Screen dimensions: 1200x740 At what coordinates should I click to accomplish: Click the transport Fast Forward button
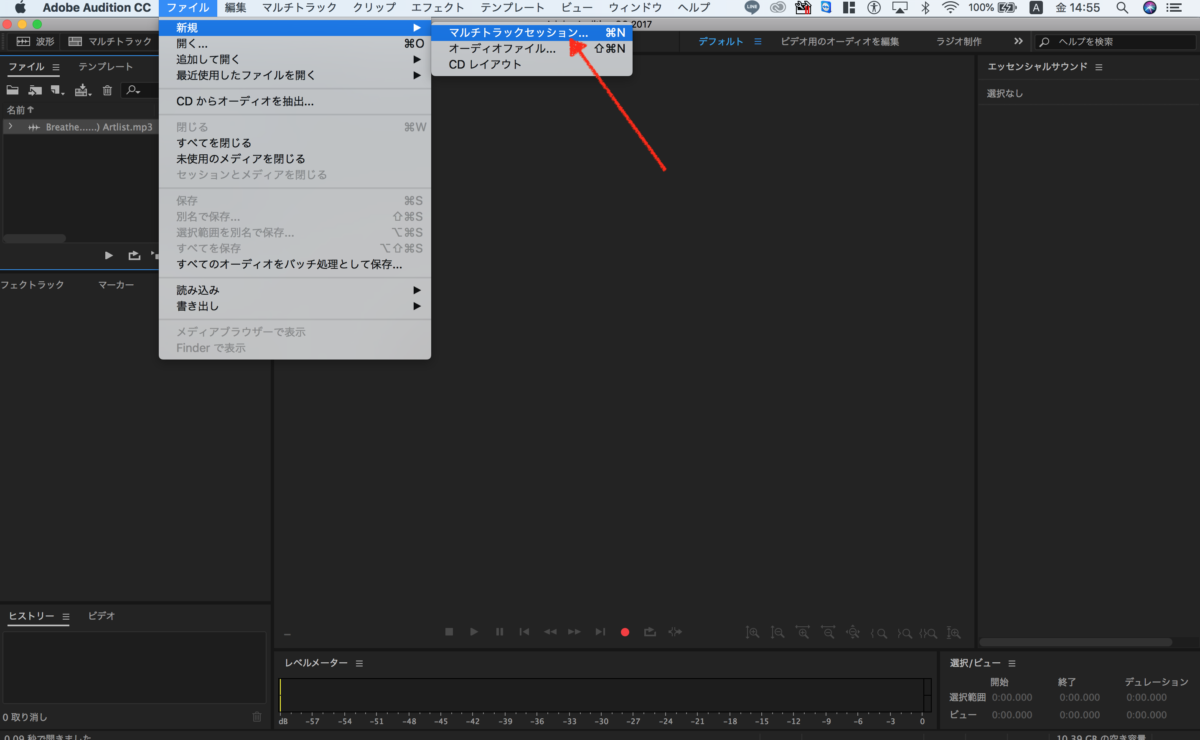click(575, 632)
